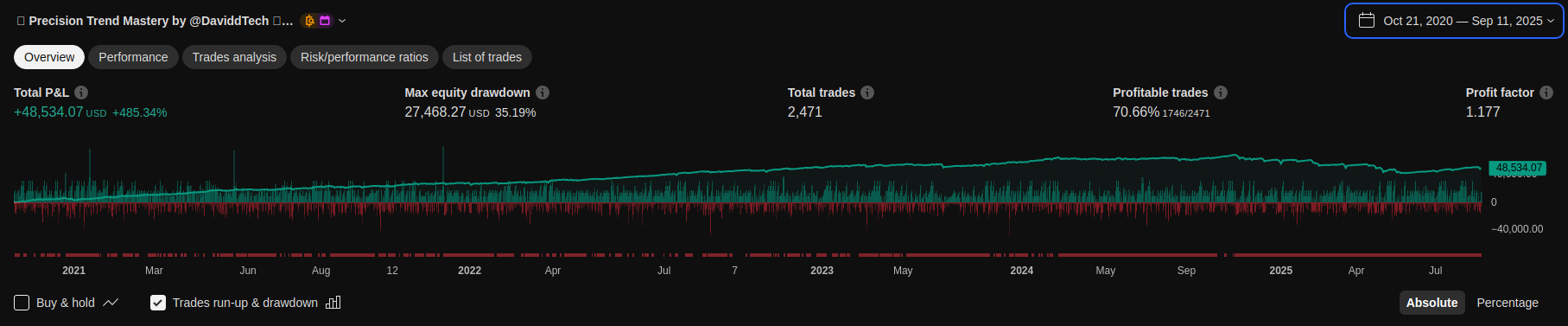Click the info icon beside Profitable trades
Viewport: 1568px width, 326px height.
[x=1221, y=93]
